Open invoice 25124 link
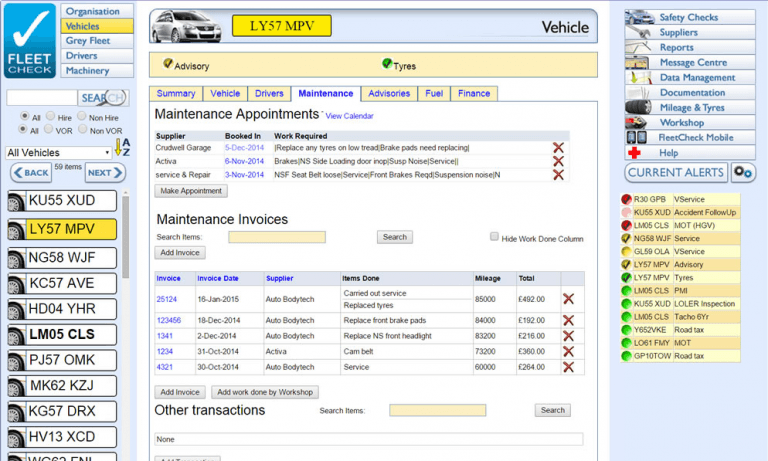768x461 pixels. [x=167, y=299]
